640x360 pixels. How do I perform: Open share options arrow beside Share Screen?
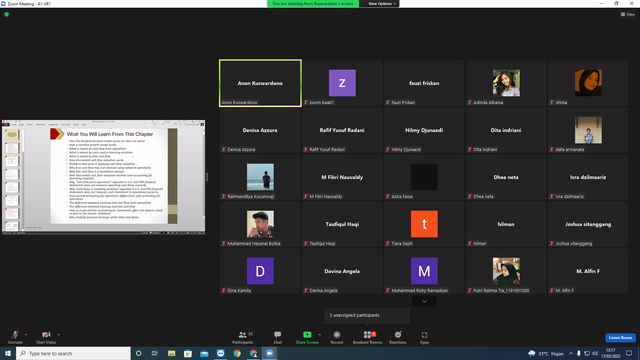320,335
